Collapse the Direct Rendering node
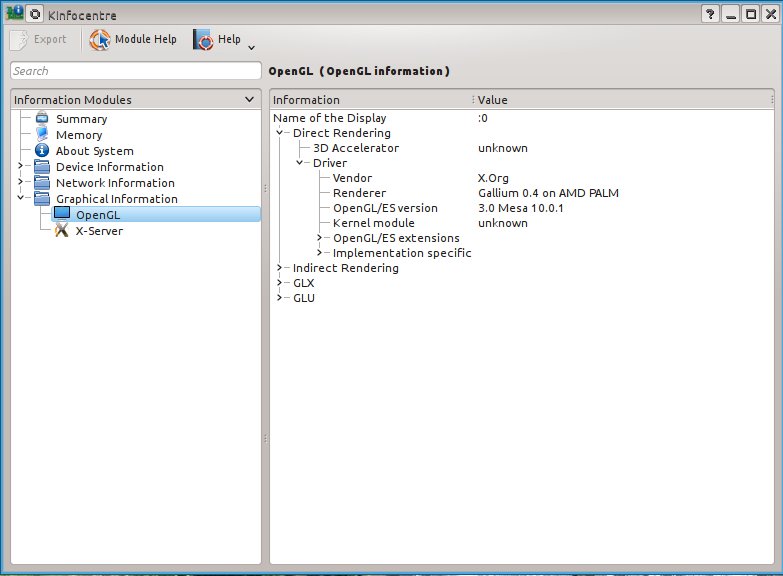The image size is (783, 576). coord(279,133)
